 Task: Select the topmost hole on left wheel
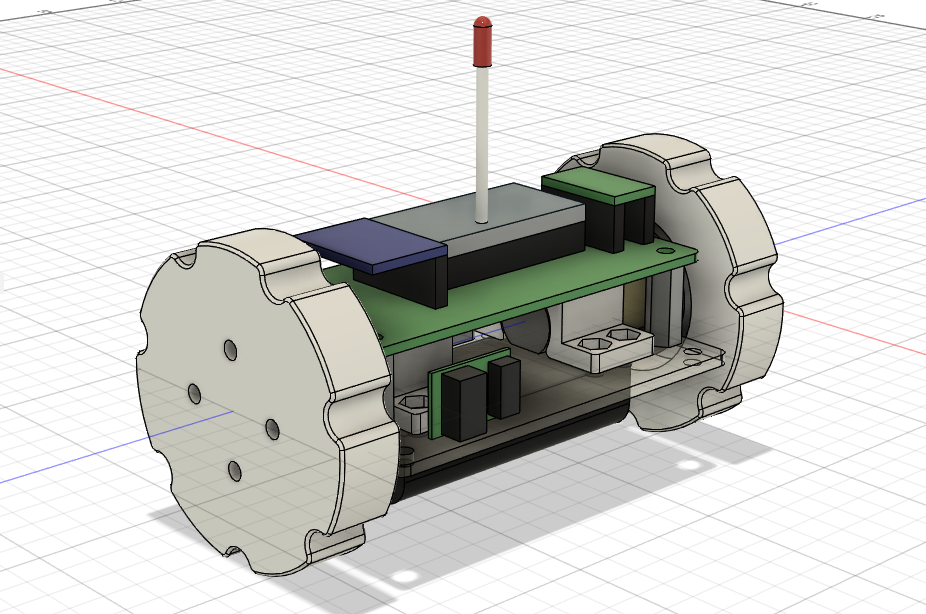click(x=231, y=350)
